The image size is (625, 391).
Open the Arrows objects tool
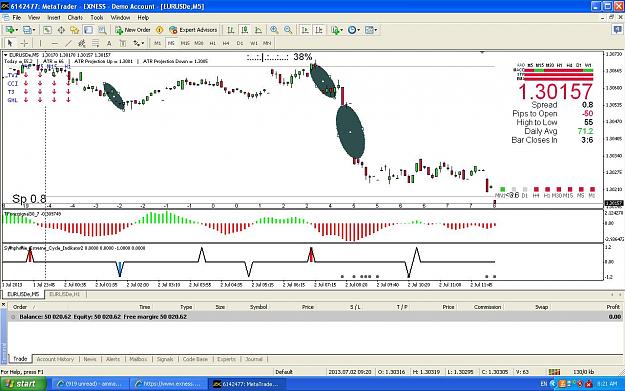pyautogui.click(x=136, y=43)
